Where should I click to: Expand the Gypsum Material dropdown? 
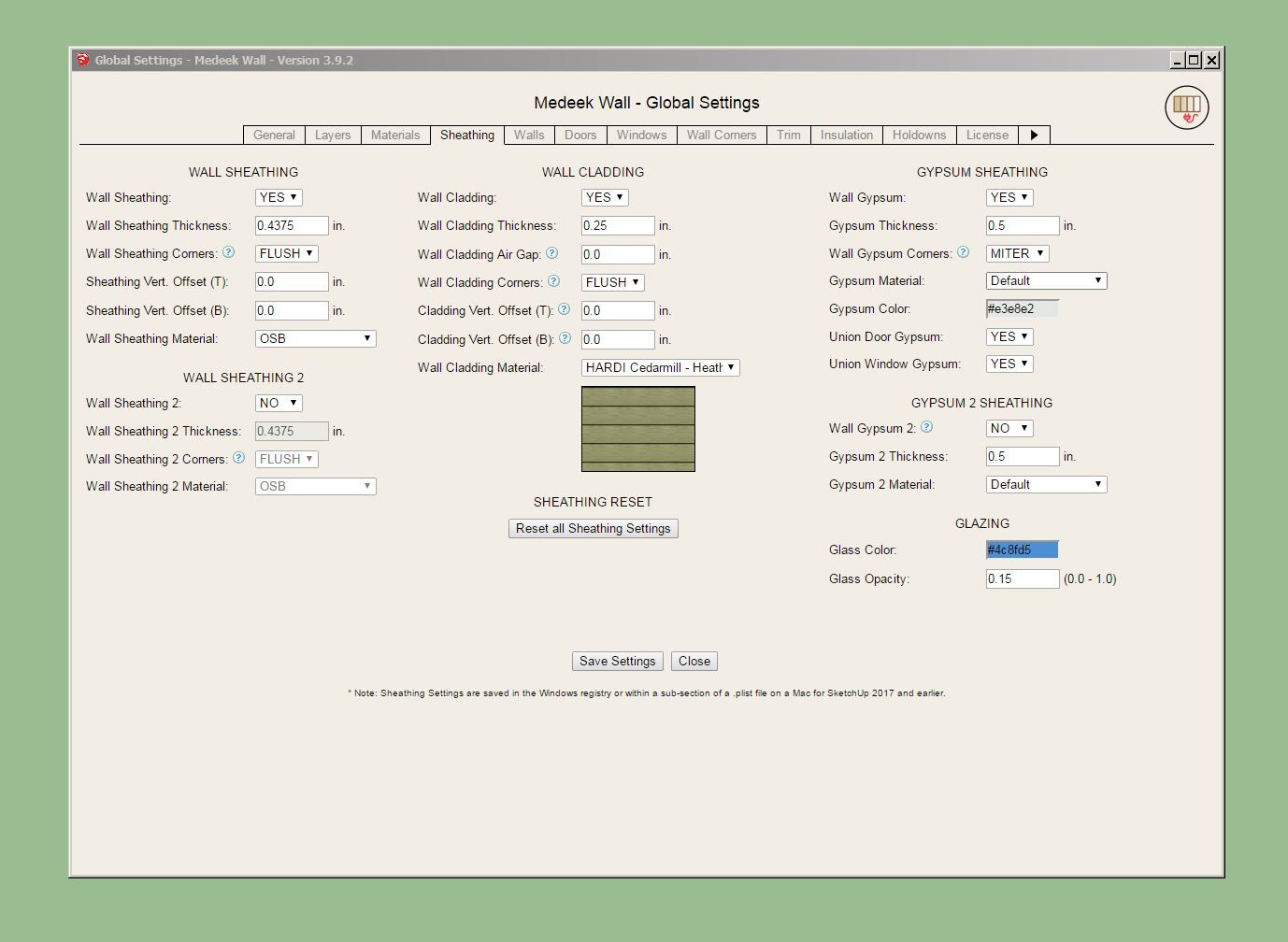pyautogui.click(x=1046, y=280)
